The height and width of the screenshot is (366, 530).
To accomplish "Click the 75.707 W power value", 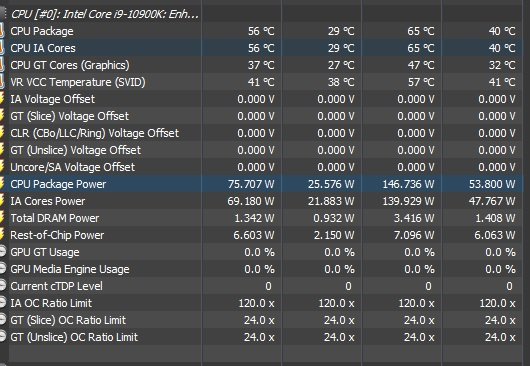I will [251, 184].
